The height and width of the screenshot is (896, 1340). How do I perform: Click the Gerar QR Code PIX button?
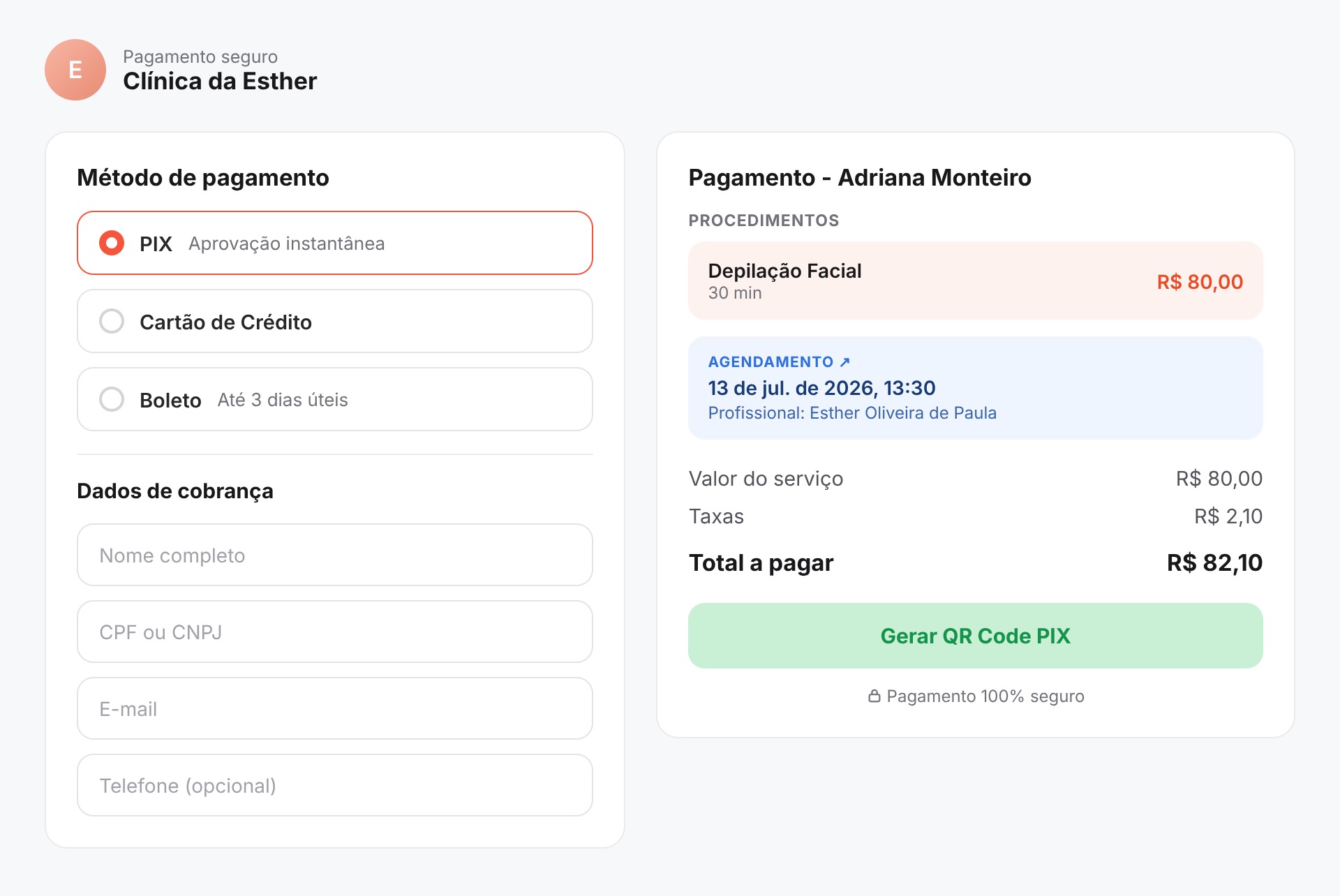976,636
